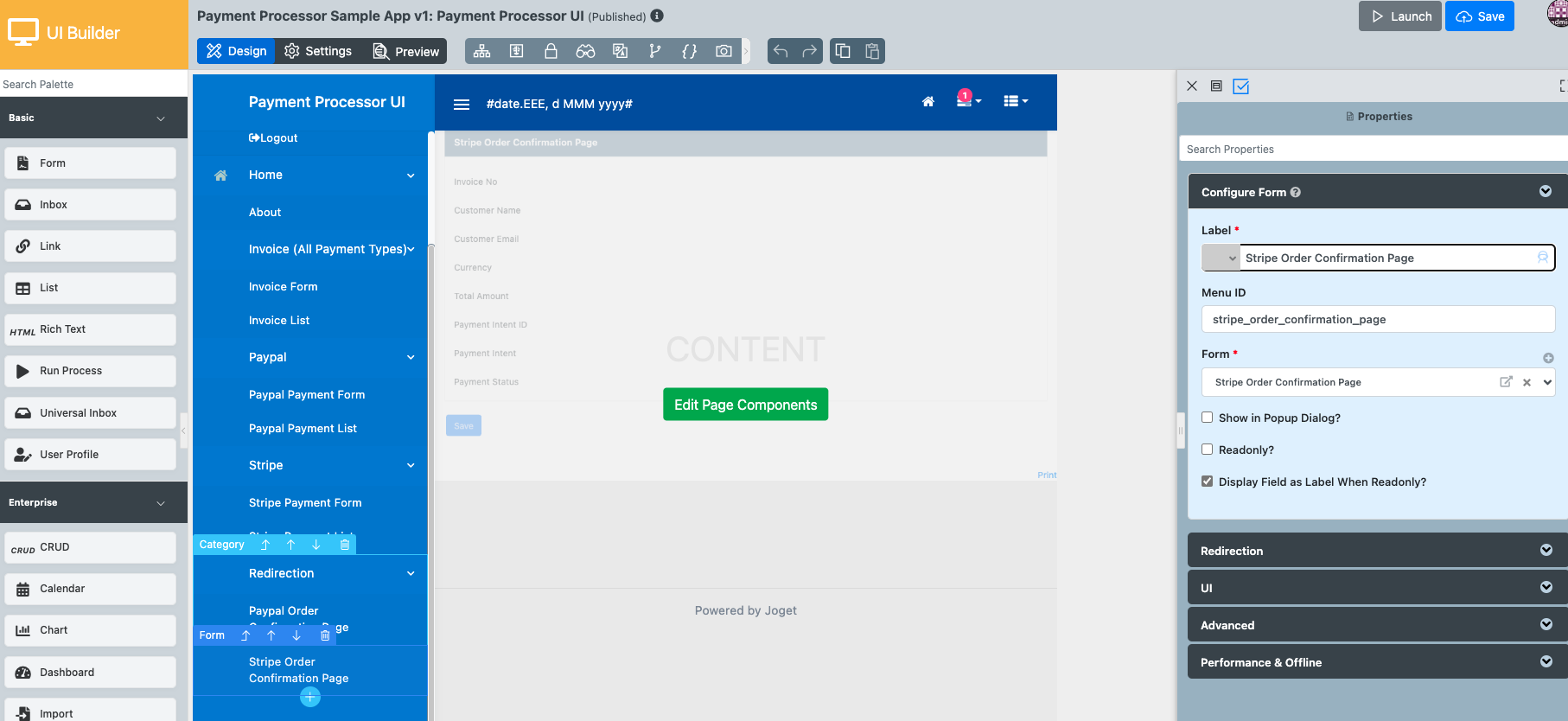Screen dimensions: 1568x721
Task: Open the Form selection dropdown arrow
Action: (1547, 382)
